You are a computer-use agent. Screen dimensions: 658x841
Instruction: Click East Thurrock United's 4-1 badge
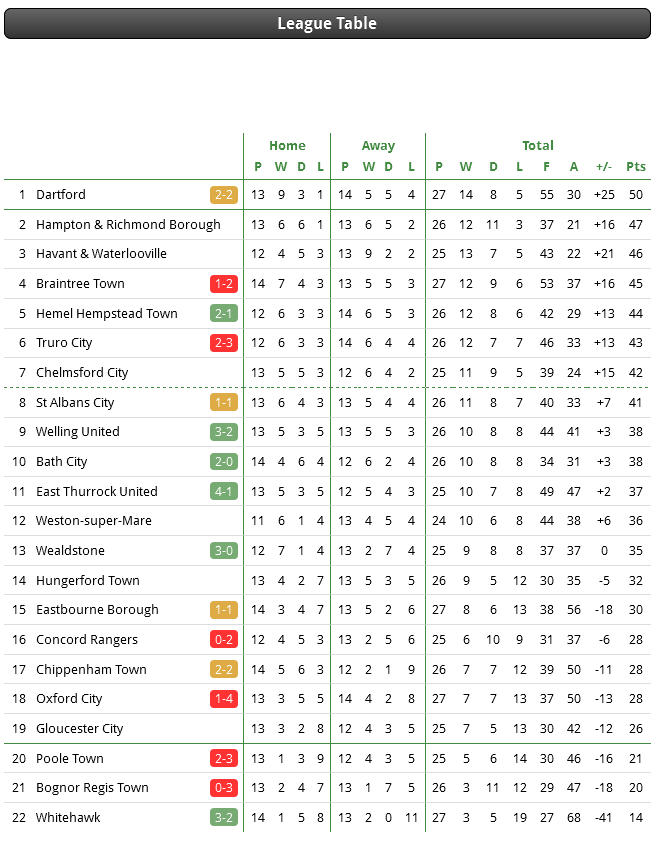(224, 491)
